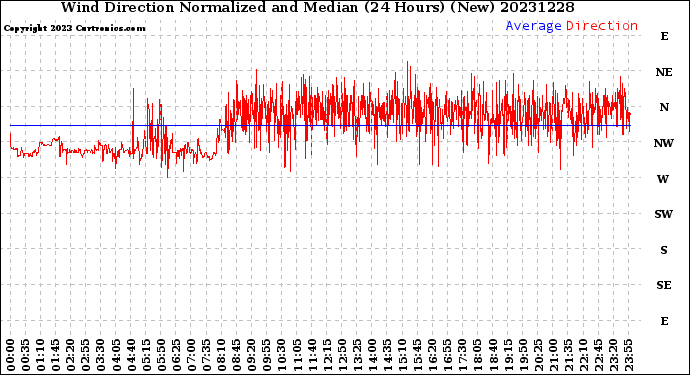Click the 'NE' axis label
The image size is (690, 375).
point(664,72)
